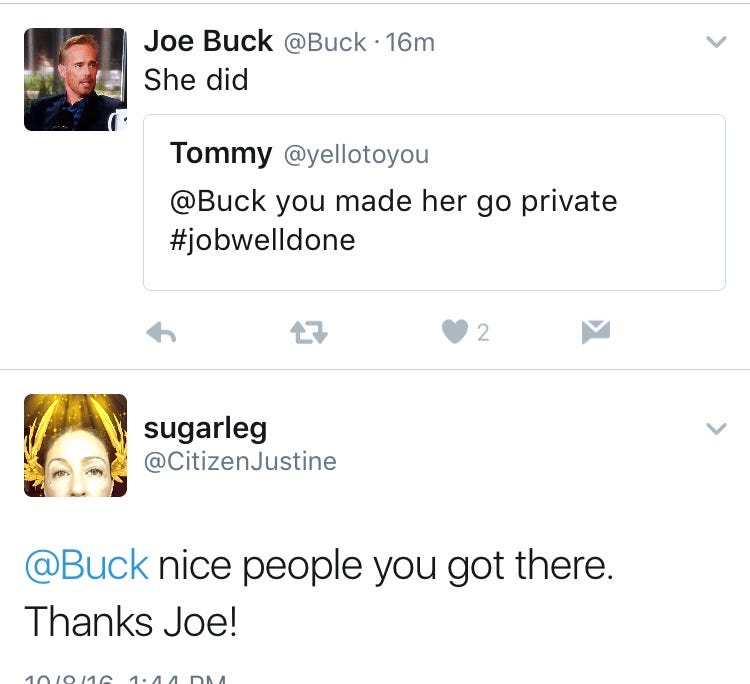Tap the blue @Buck mention in sugarleg's tweet
The image size is (750, 684).
pyautogui.click(x=86, y=566)
